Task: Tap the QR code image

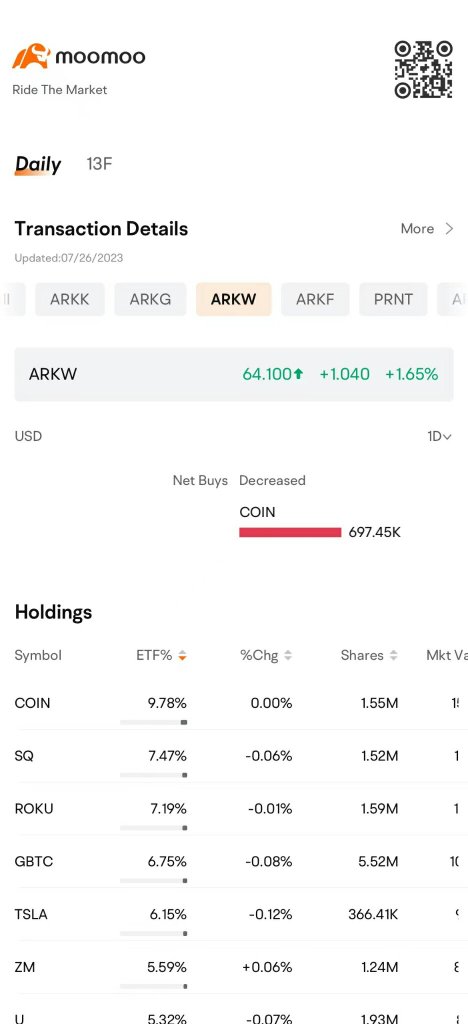Action: [x=424, y=70]
